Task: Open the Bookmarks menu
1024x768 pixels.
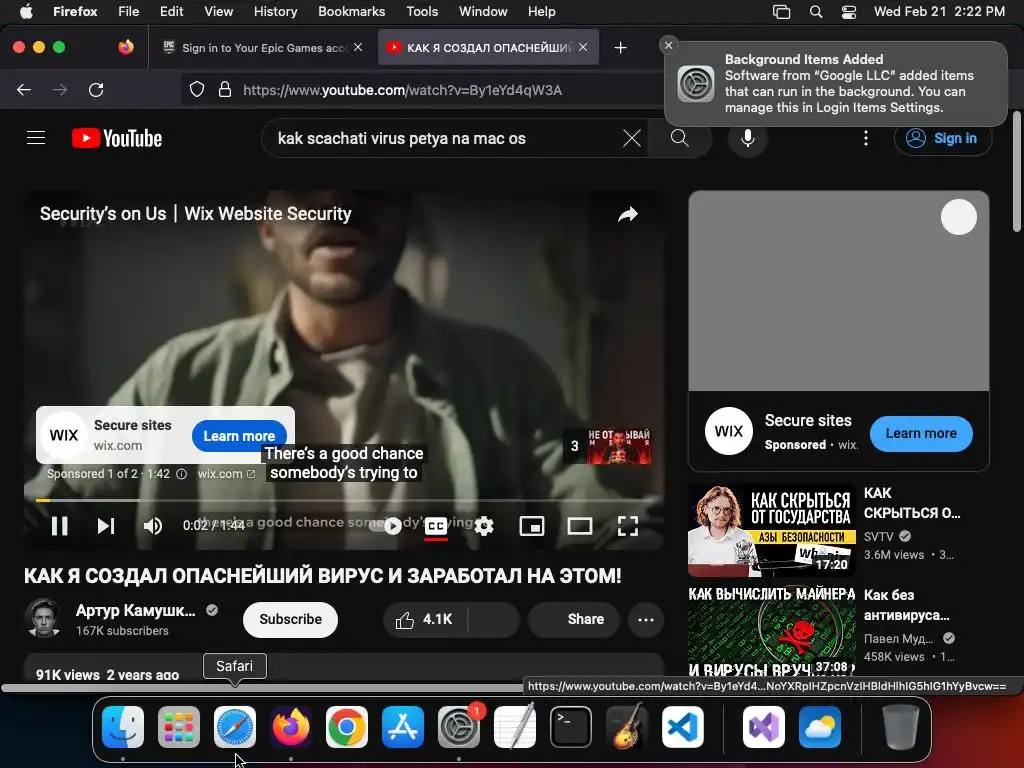Action: pos(351,11)
